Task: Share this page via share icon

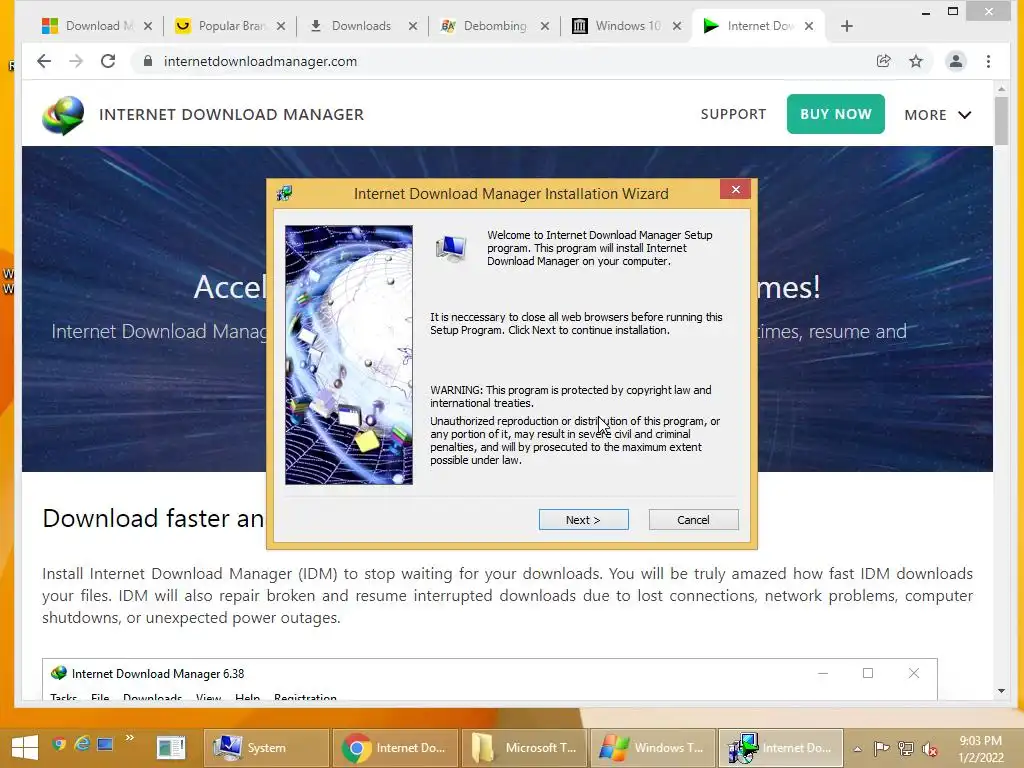Action: tap(884, 61)
